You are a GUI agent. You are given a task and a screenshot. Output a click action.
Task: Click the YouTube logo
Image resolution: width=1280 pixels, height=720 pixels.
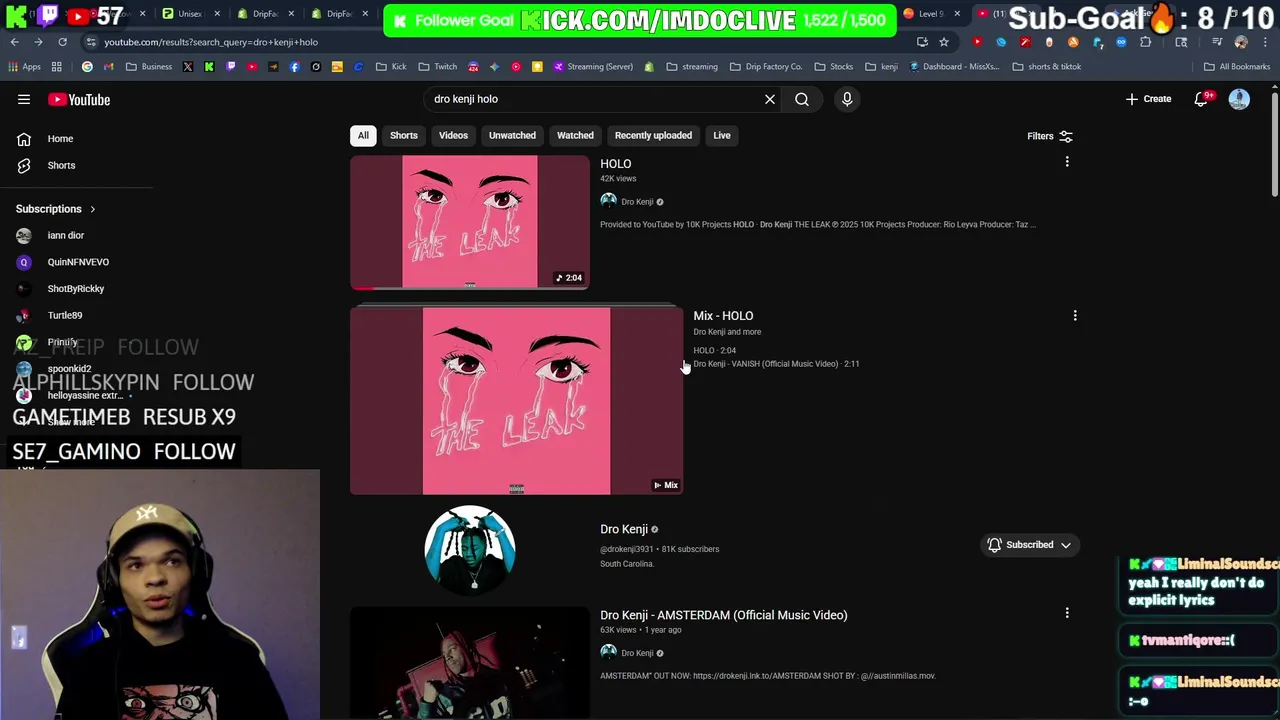pos(79,99)
